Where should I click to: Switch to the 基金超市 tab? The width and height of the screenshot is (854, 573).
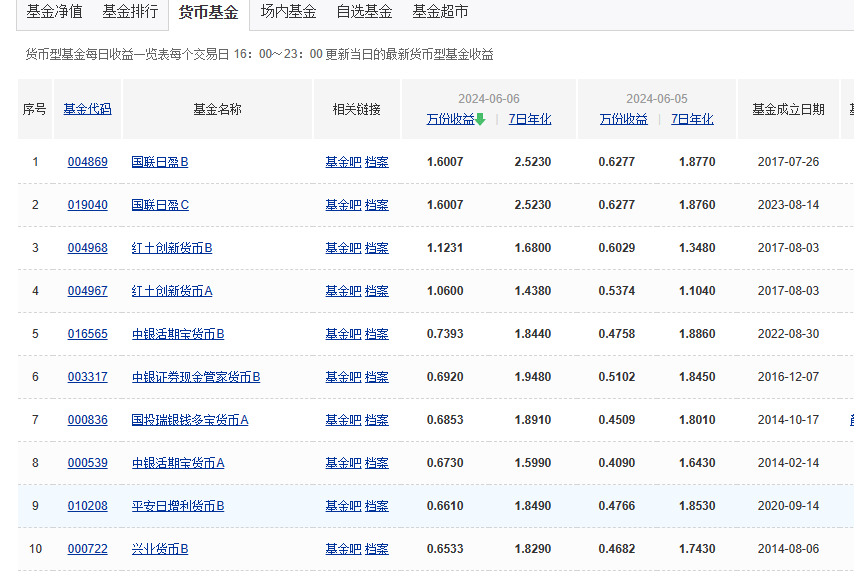point(440,11)
